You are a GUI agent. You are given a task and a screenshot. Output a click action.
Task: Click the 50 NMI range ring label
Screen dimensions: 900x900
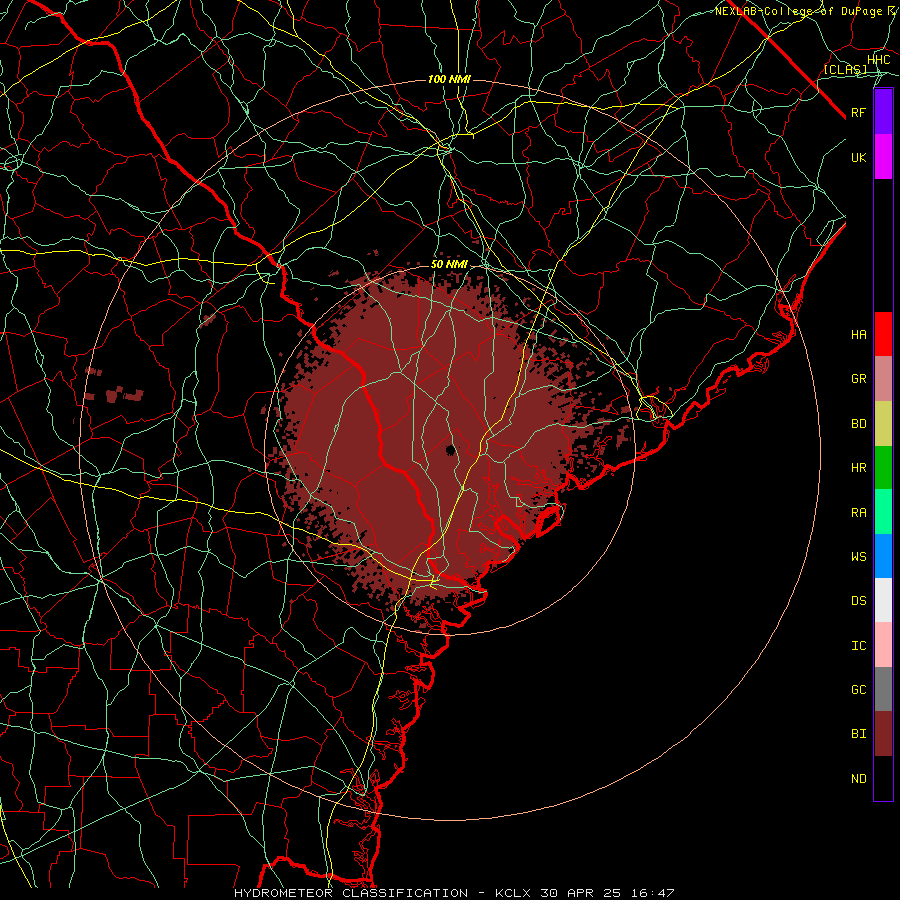449,265
